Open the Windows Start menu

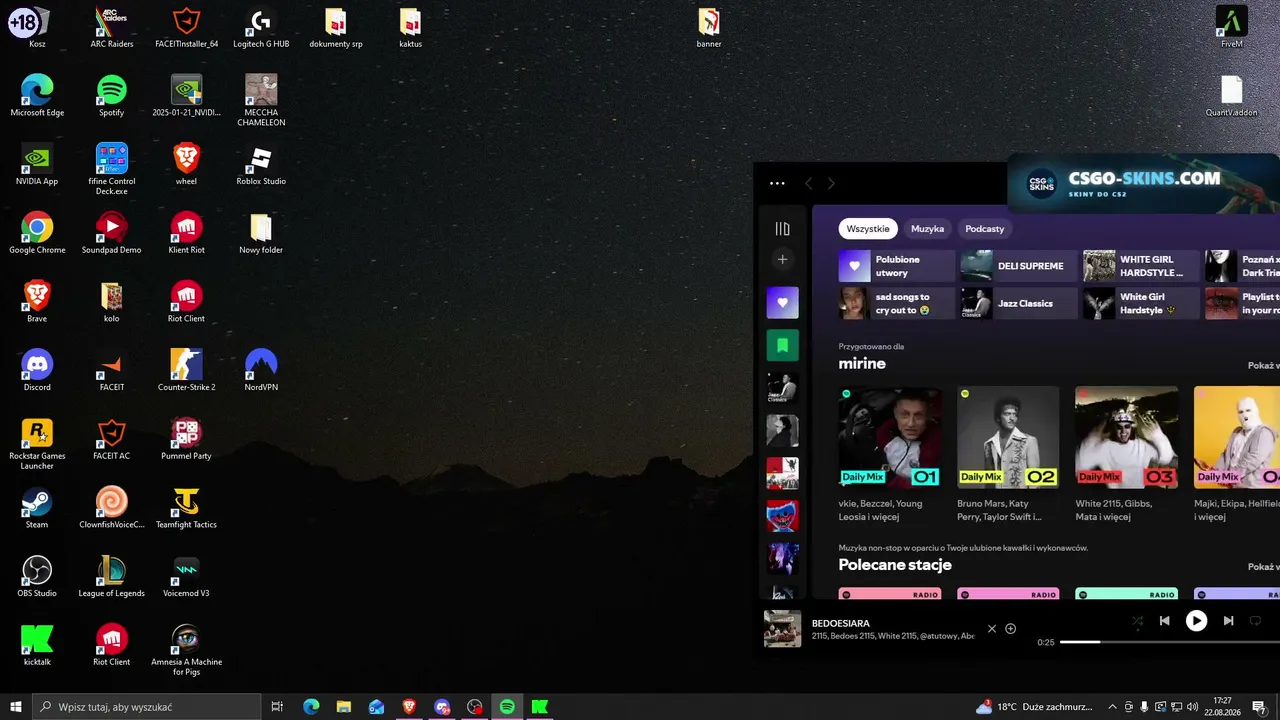[16, 707]
